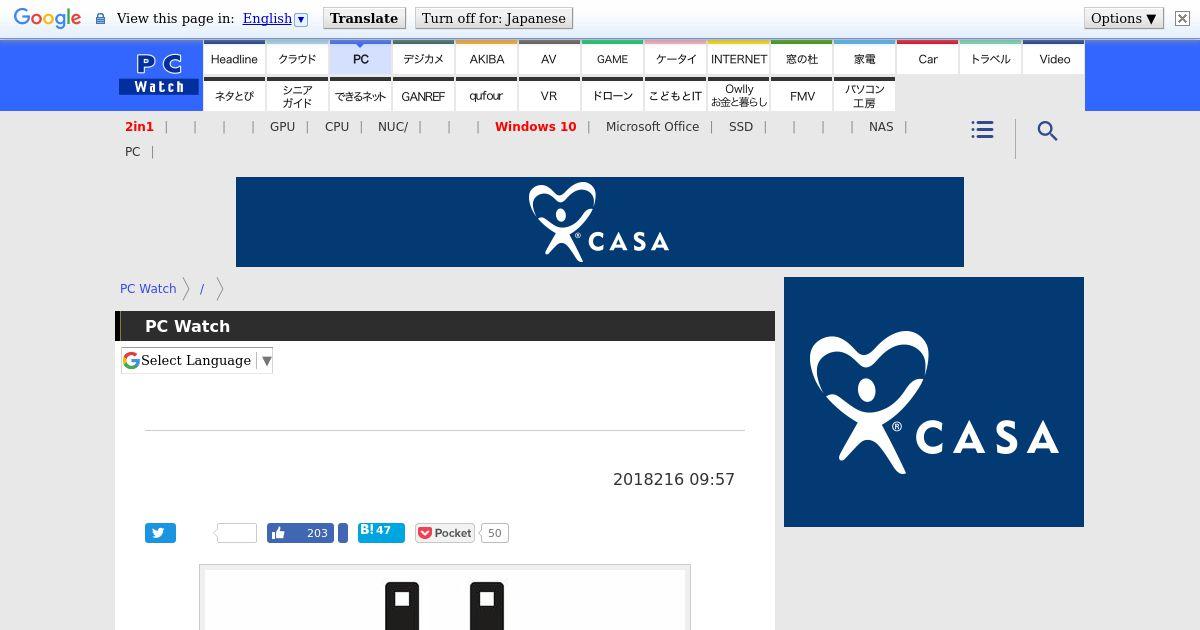
Task: Close the Google Translate bar
Action: tap(1182, 18)
